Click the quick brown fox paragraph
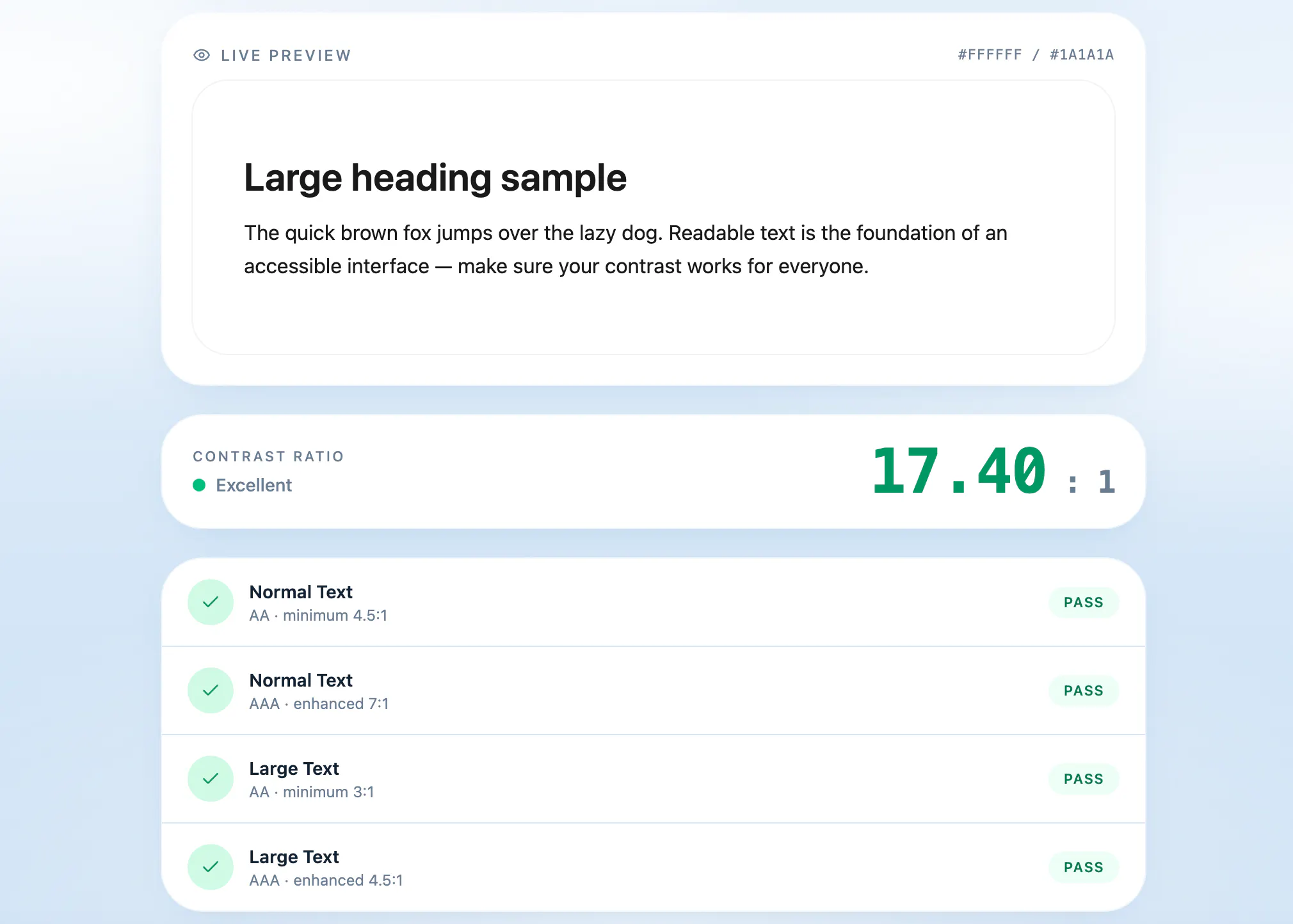Screen dimensions: 1293x924 (625, 250)
